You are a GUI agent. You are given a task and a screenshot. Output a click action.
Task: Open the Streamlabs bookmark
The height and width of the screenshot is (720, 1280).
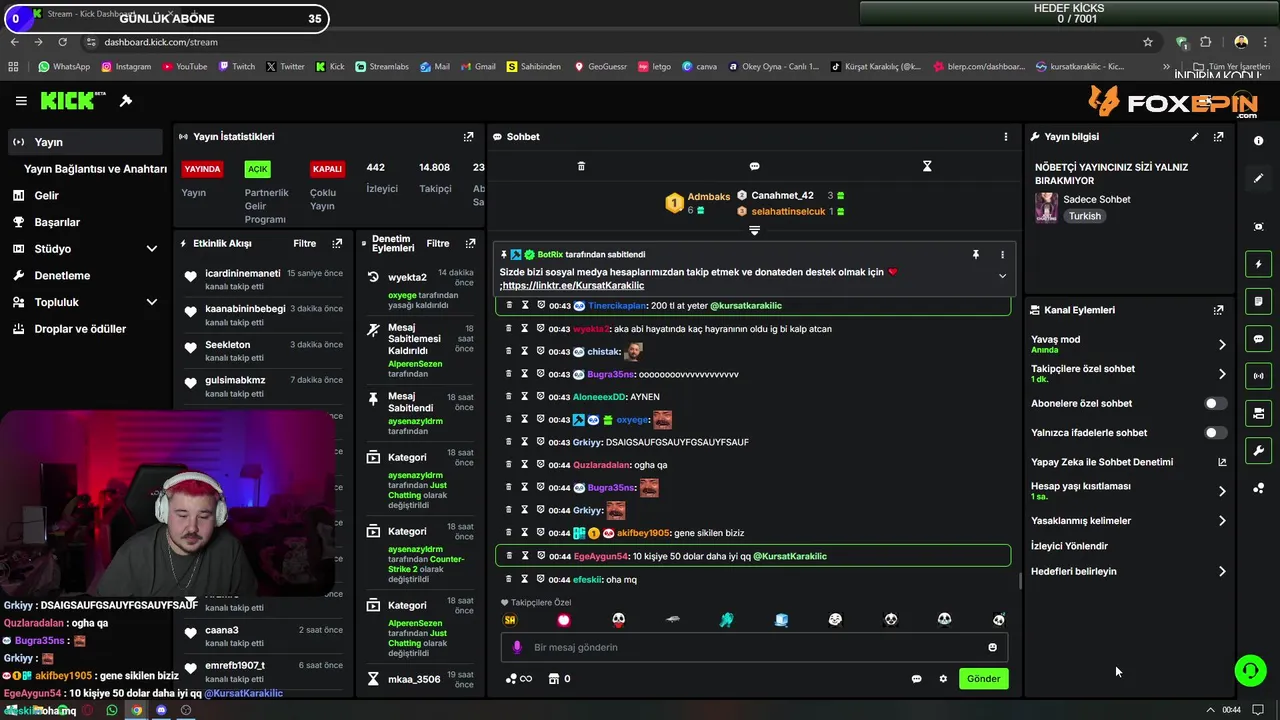[x=384, y=67]
